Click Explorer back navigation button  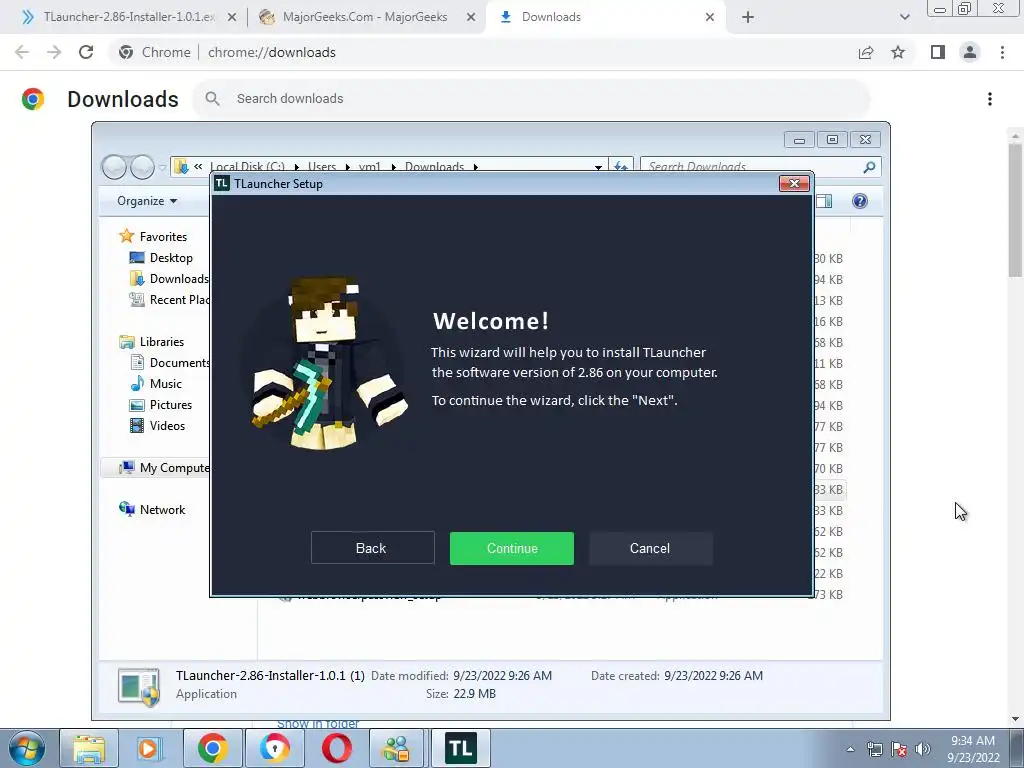[114, 167]
